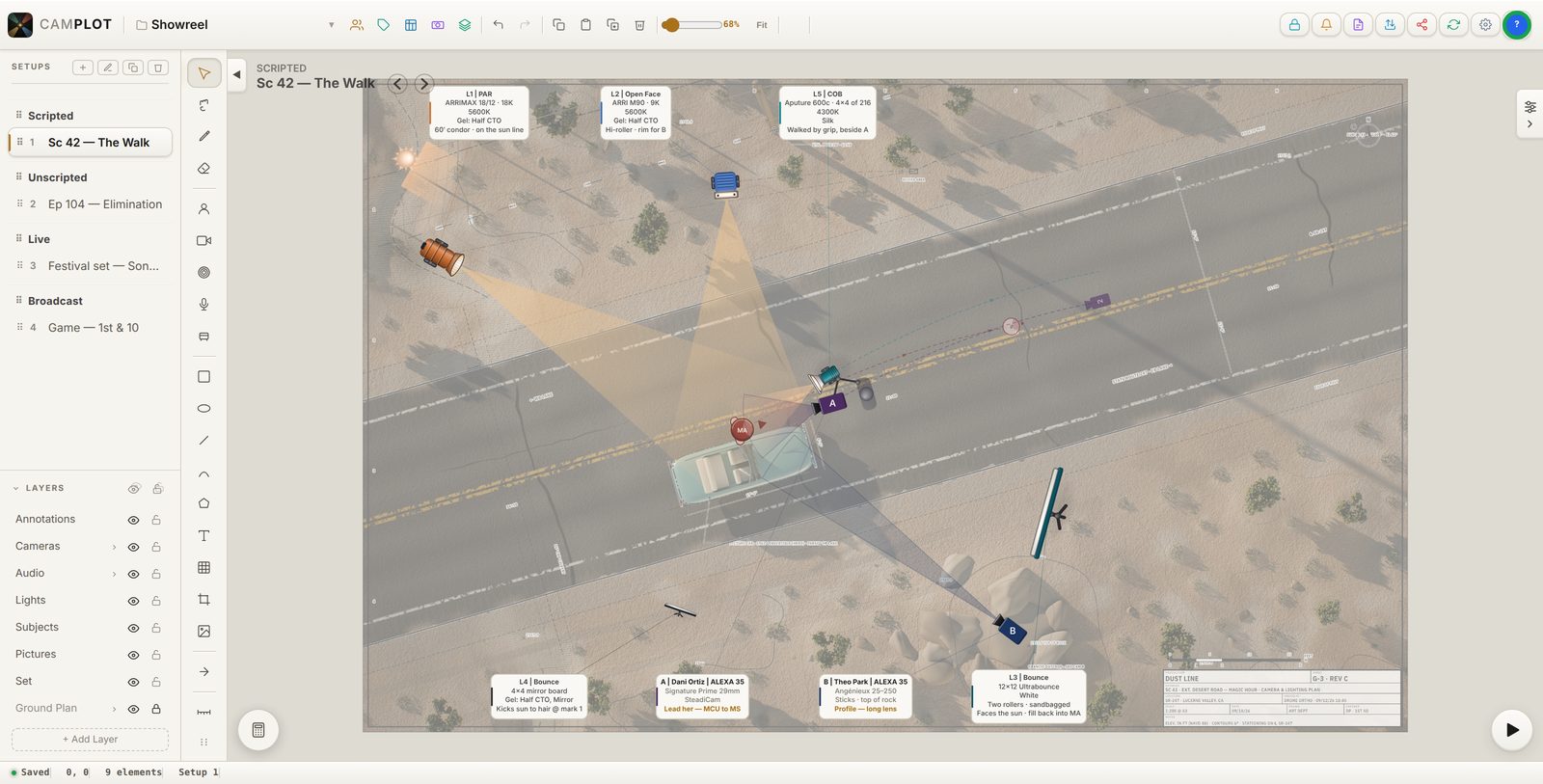Start playback with the play button
Viewport: 1543px width, 784px height.
pyautogui.click(x=1512, y=730)
